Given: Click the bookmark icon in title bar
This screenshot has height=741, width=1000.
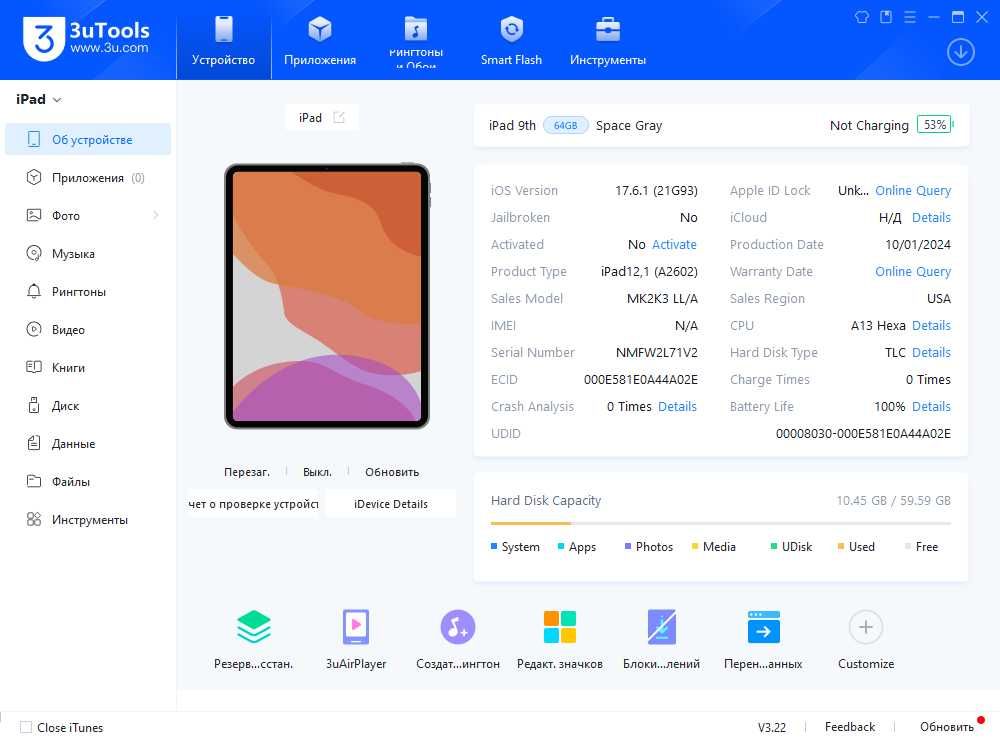Looking at the screenshot, I should coord(886,17).
